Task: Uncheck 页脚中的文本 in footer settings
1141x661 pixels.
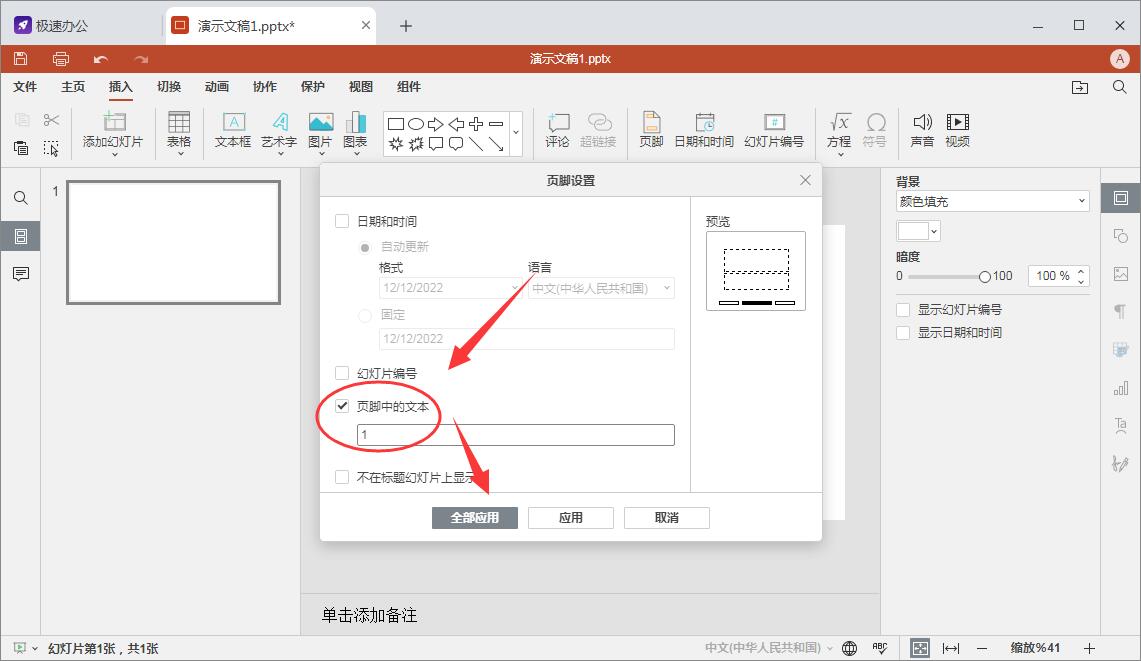Action: click(341, 407)
